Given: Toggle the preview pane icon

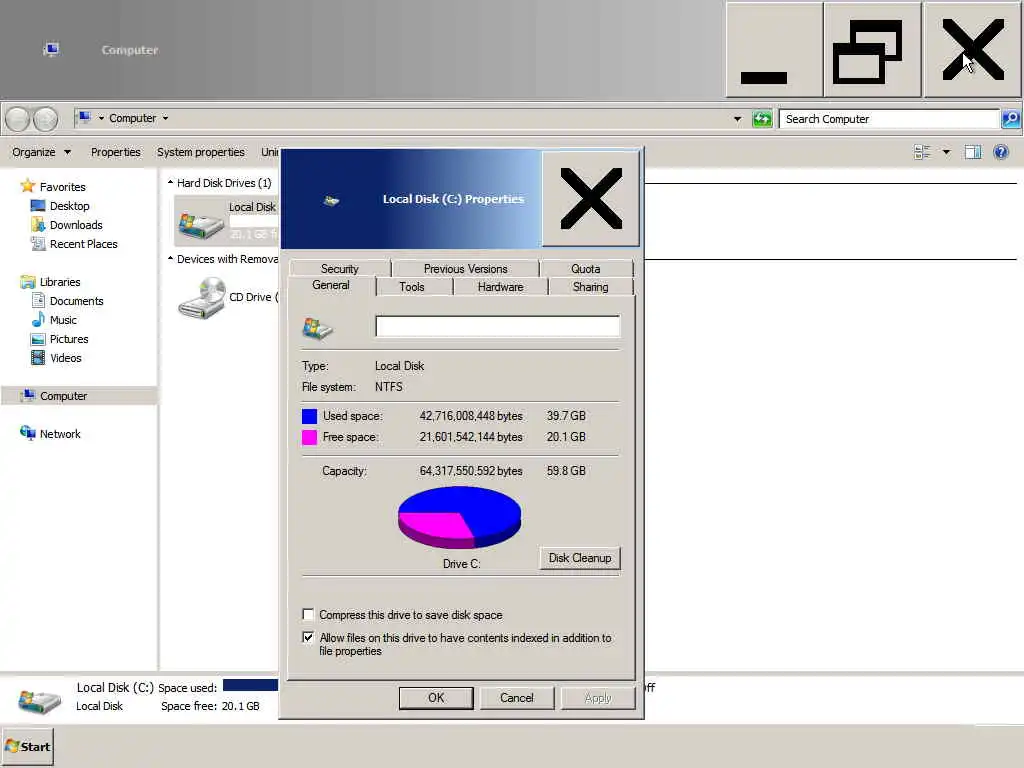Looking at the screenshot, I should (x=973, y=152).
